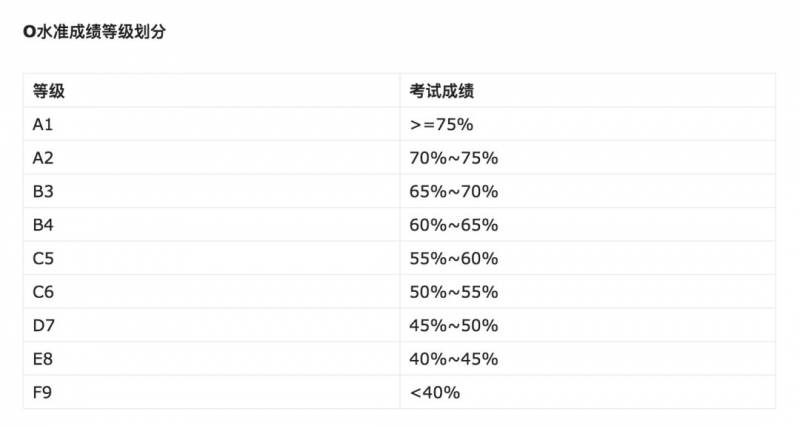Click the "65%~70%" score cell

click(x=453, y=191)
